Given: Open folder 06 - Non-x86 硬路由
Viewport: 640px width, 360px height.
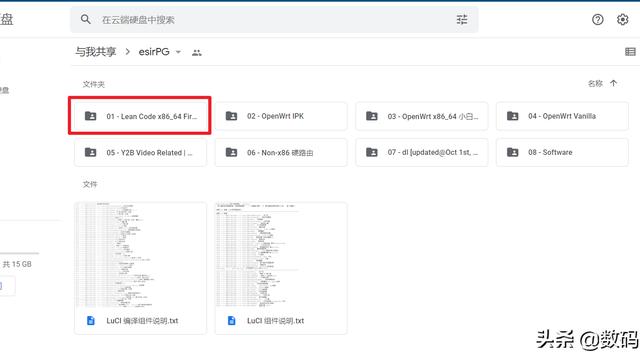Looking at the screenshot, I should point(281,152).
